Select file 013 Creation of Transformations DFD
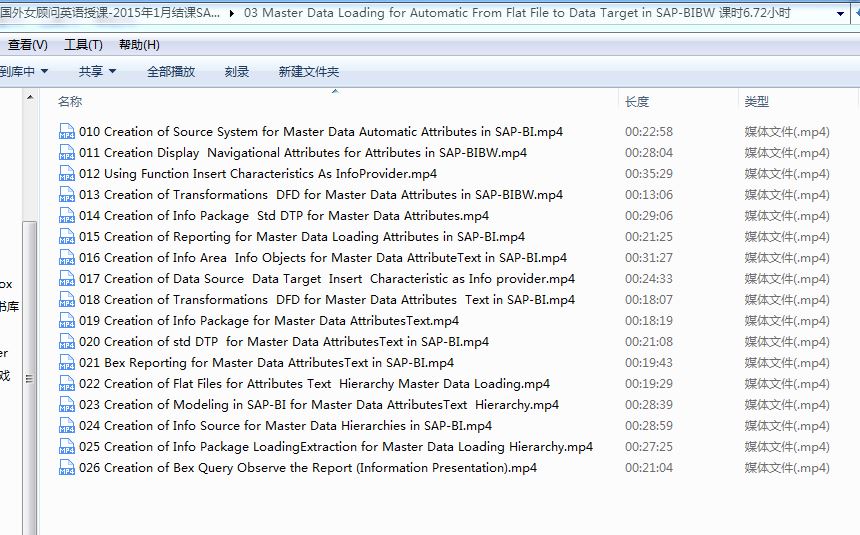This screenshot has height=535, width=860. [321, 195]
